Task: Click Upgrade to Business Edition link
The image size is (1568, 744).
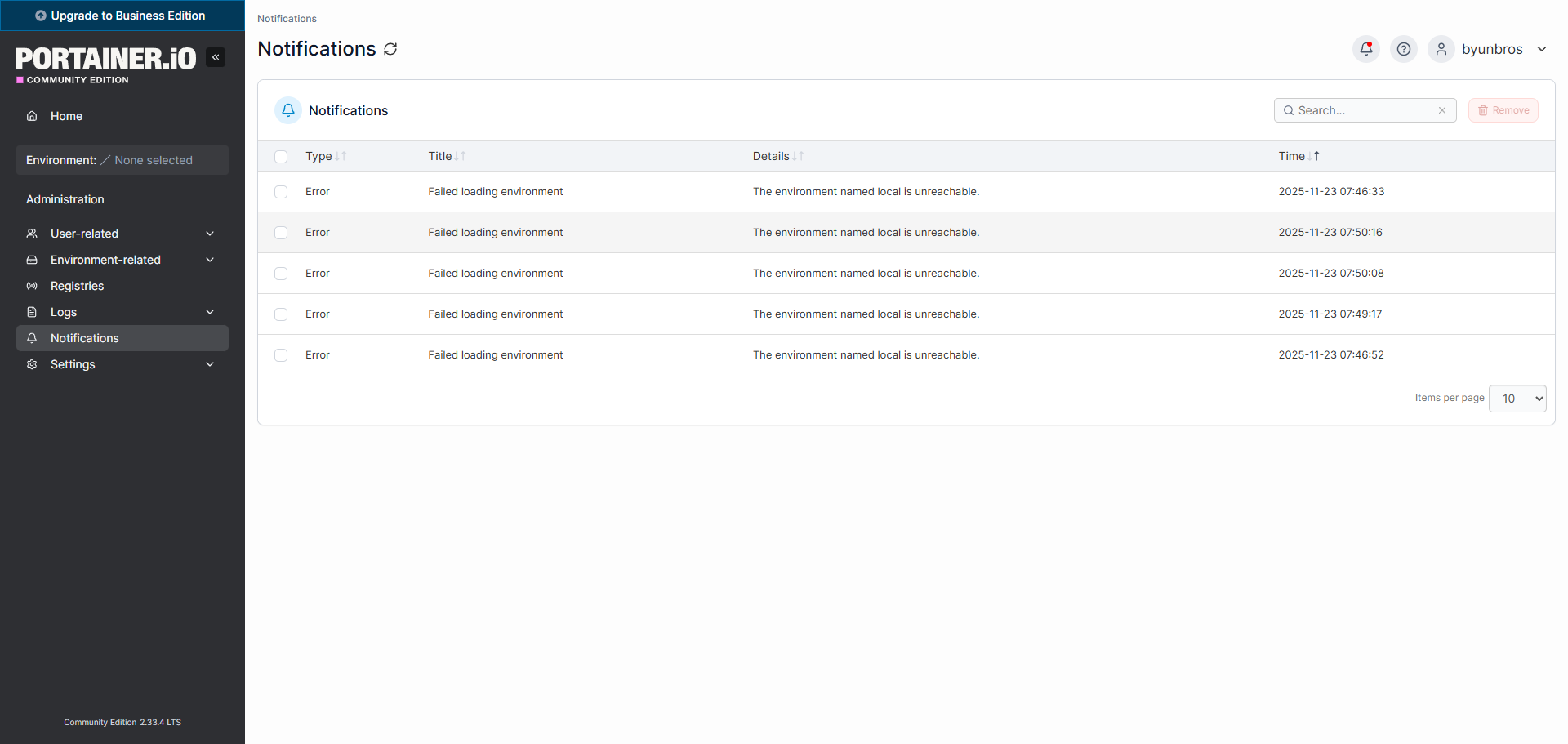Action: pyautogui.click(x=122, y=16)
